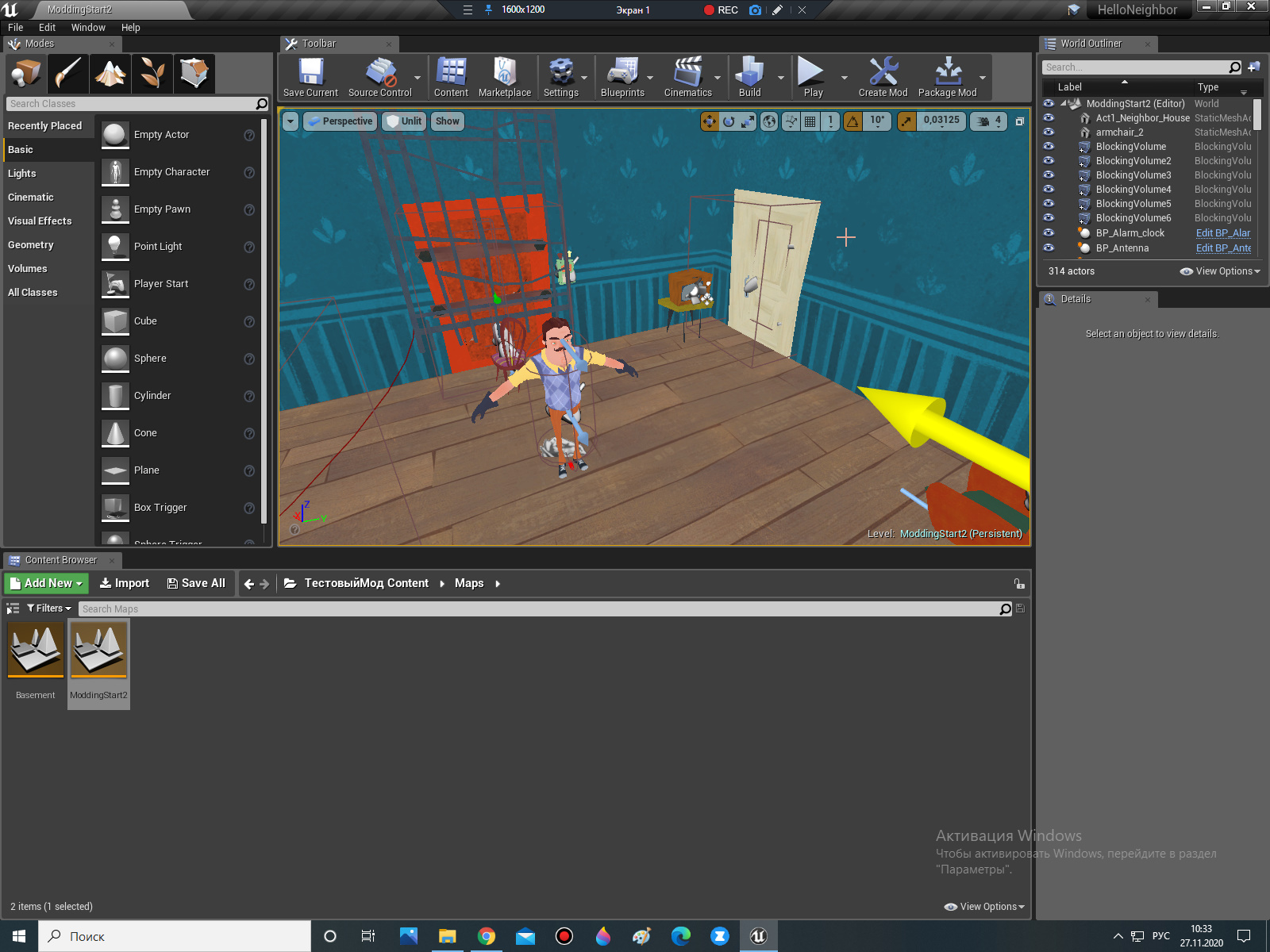Toggle visibility of armchair_2
Image resolution: width=1270 pixels, height=952 pixels.
coord(1049,132)
